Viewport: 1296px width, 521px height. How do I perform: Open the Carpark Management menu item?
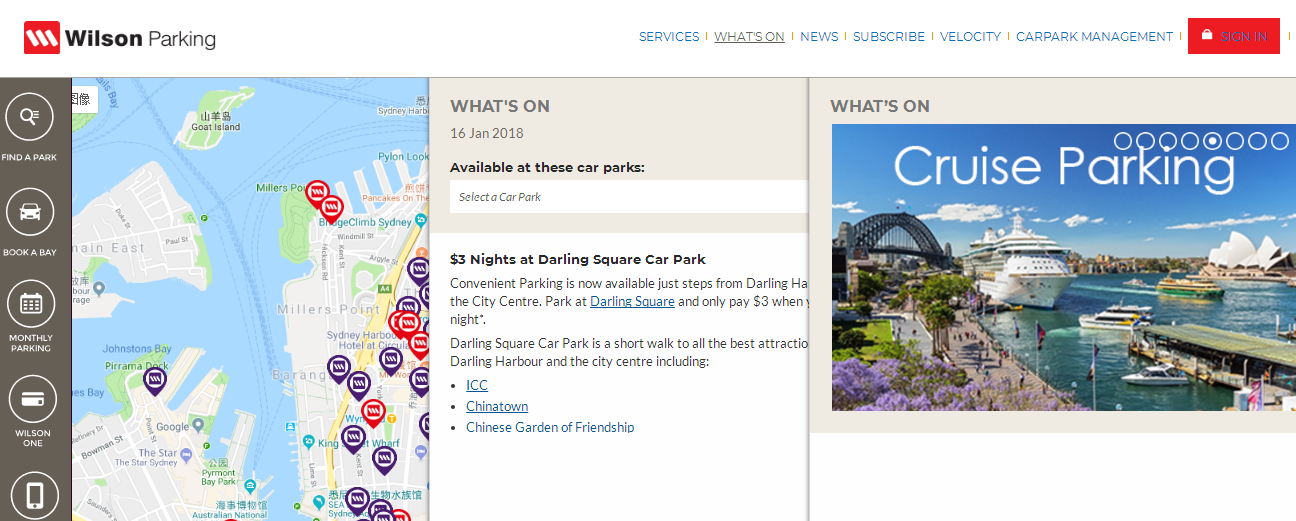click(x=1094, y=36)
